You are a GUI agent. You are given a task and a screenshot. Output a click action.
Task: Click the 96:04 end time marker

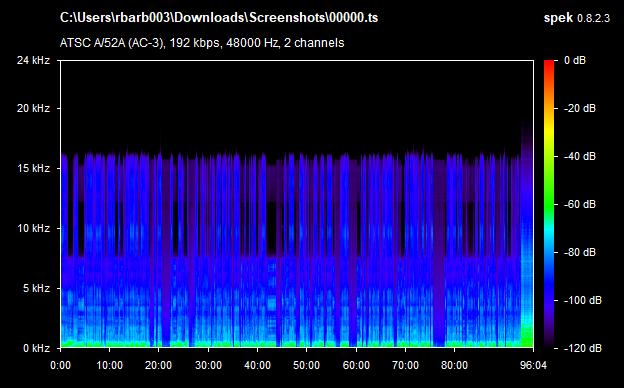click(533, 365)
